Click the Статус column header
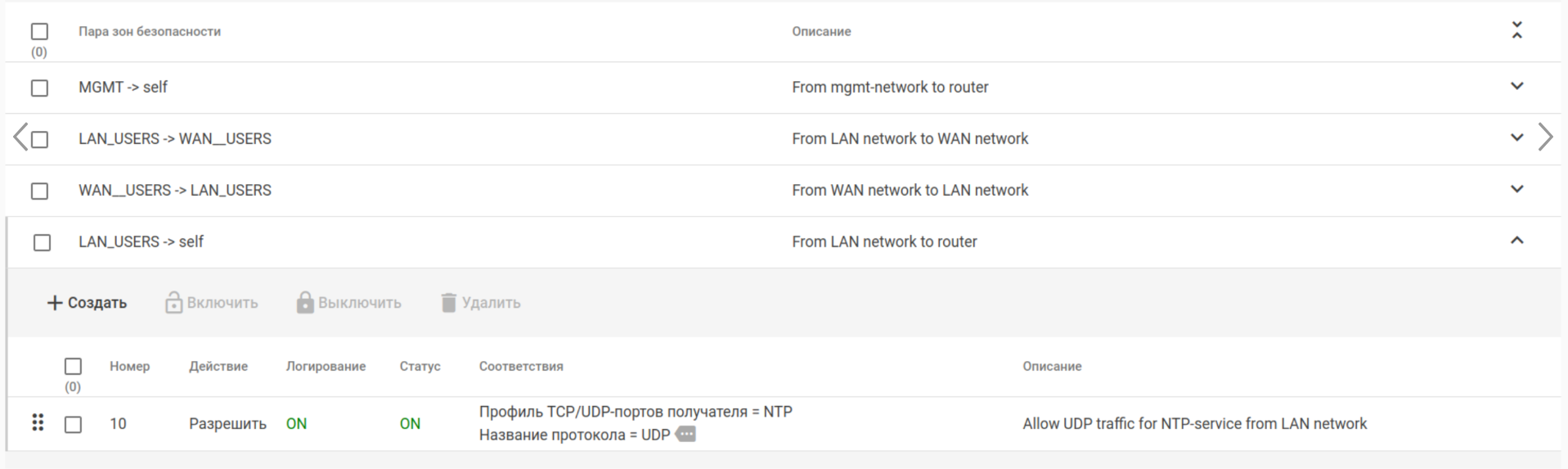The image size is (1568, 469). [420, 366]
